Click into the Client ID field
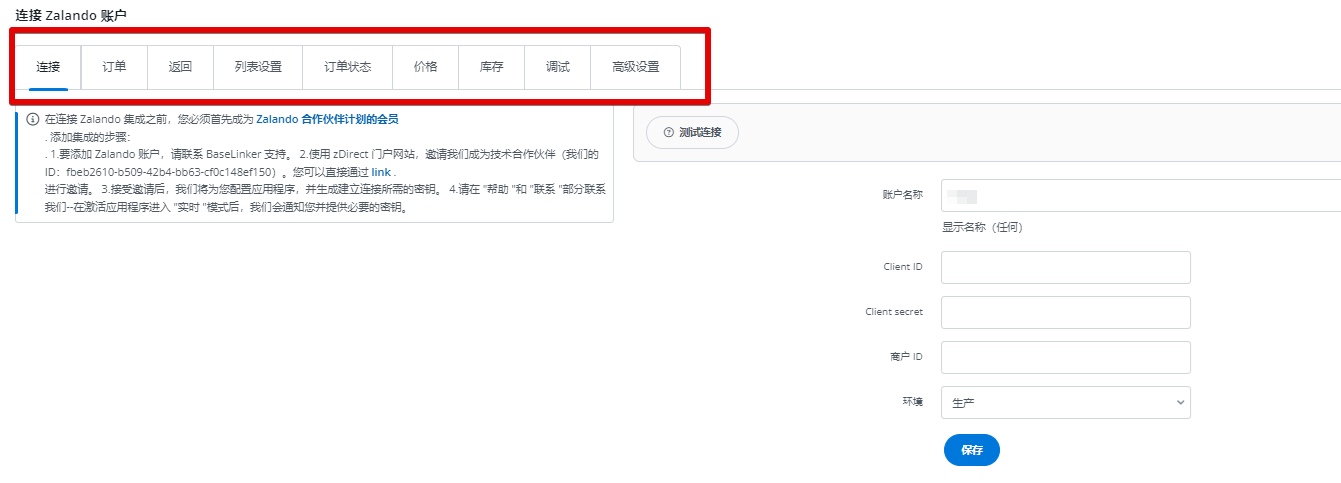This screenshot has height=483, width=1341. click(x=1065, y=267)
